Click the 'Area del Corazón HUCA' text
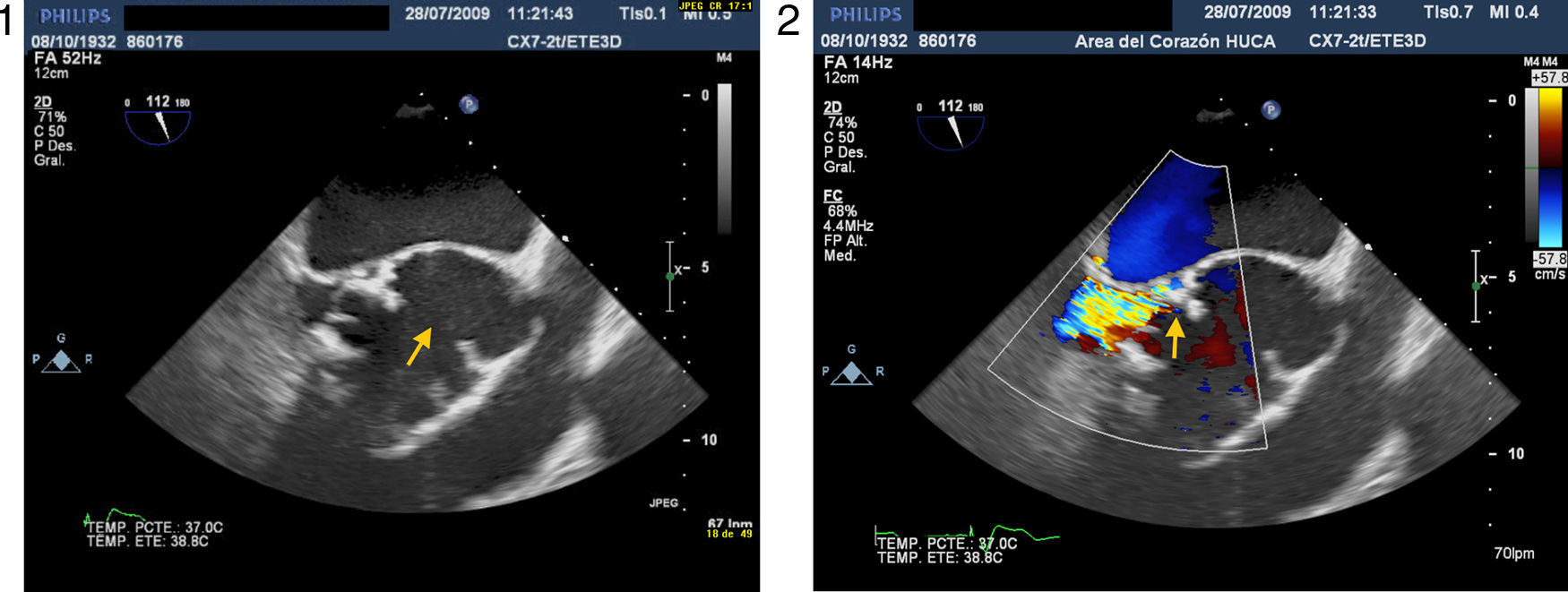Screen dimensions: 1568x592 pos(1175,41)
